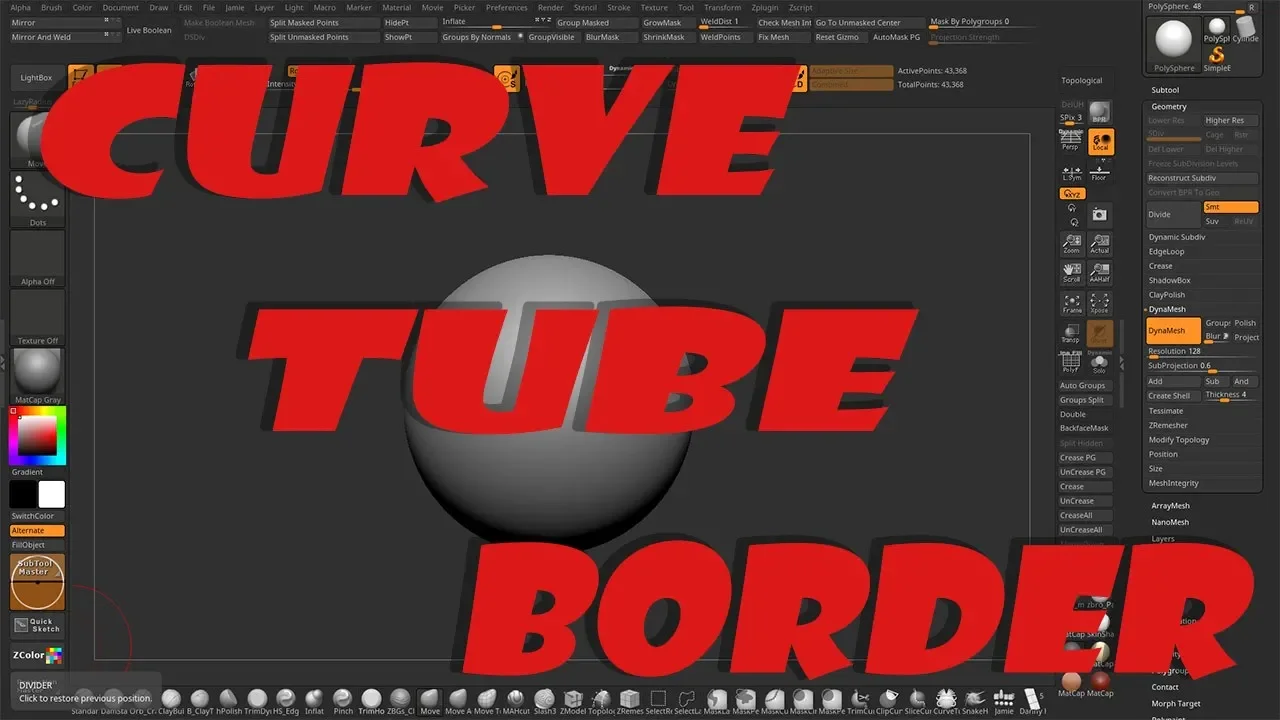This screenshot has height=720, width=1280.
Task: Adjust the SubProjection slider
Action: tap(1202, 366)
